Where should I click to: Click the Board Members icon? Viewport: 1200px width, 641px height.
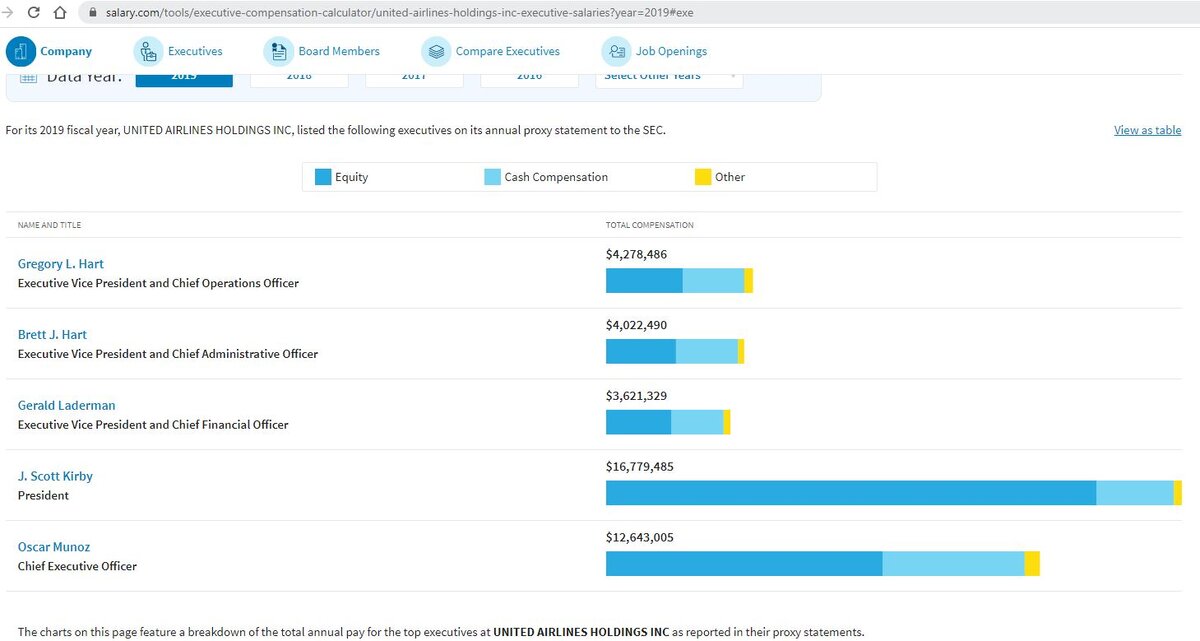pyautogui.click(x=279, y=51)
